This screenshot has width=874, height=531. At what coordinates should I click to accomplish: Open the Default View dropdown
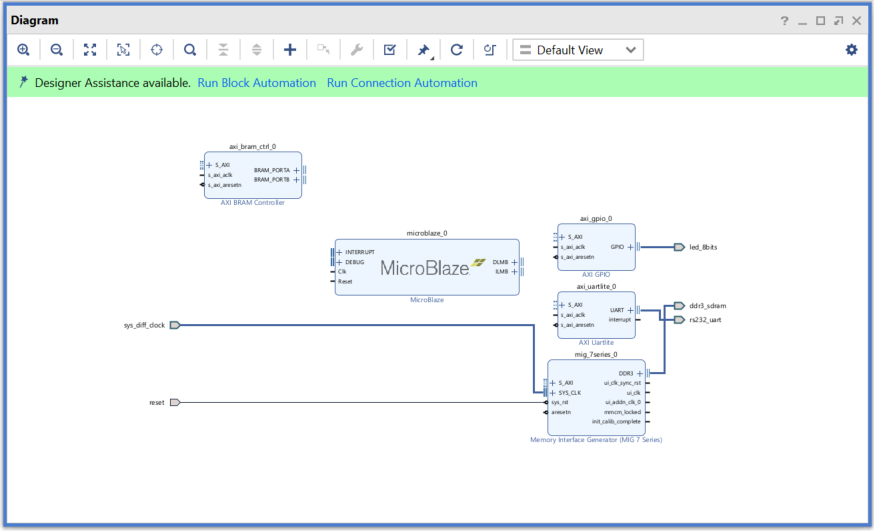coord(578,50)
